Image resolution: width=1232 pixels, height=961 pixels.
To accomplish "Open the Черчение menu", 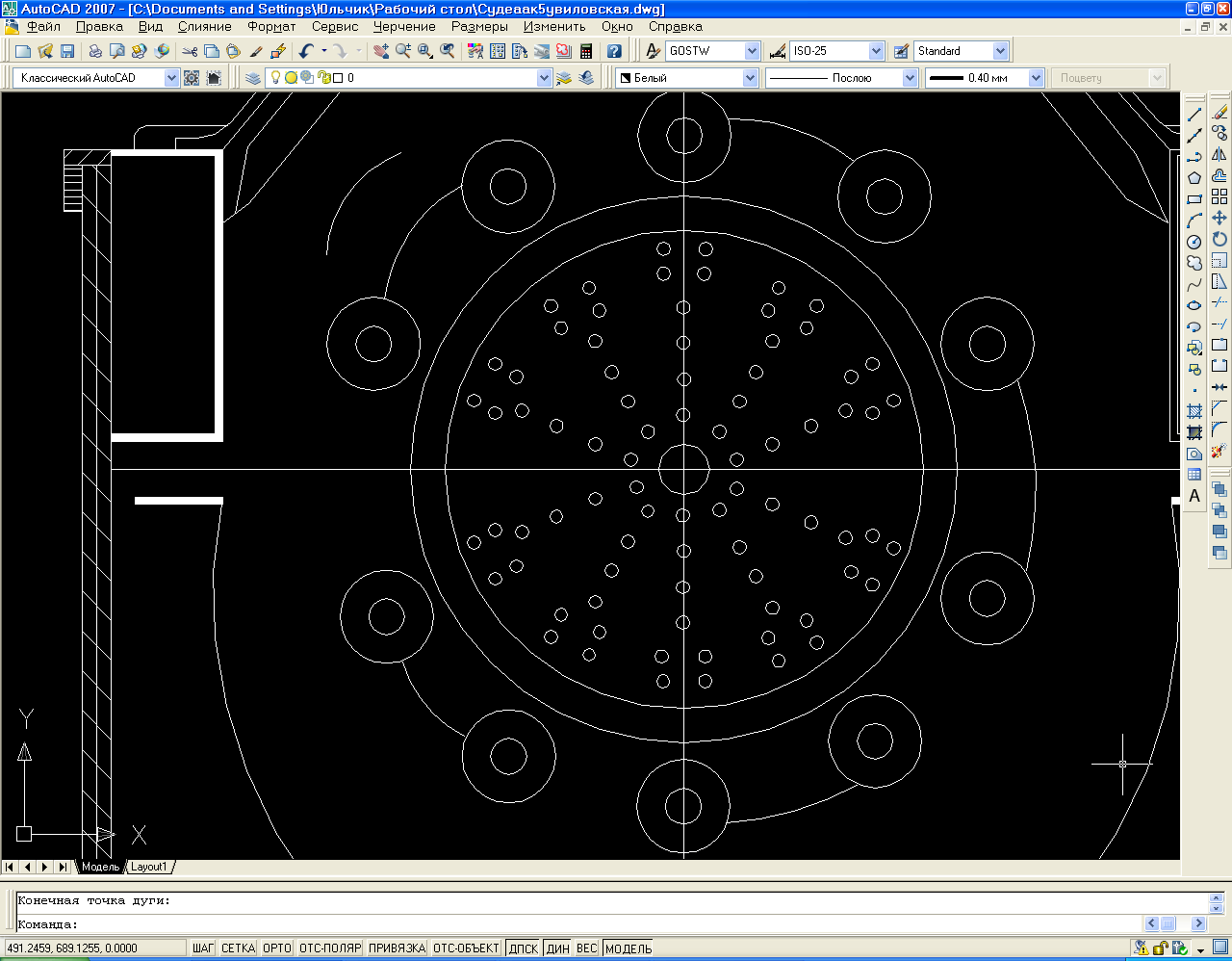I will pyautogui.click(x=404, y=27).
